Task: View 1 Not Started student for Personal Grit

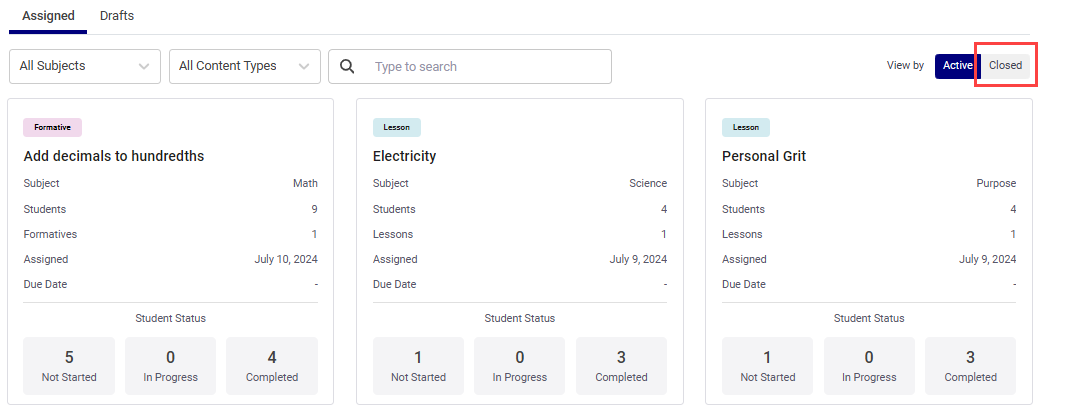Action: [767, 365]
